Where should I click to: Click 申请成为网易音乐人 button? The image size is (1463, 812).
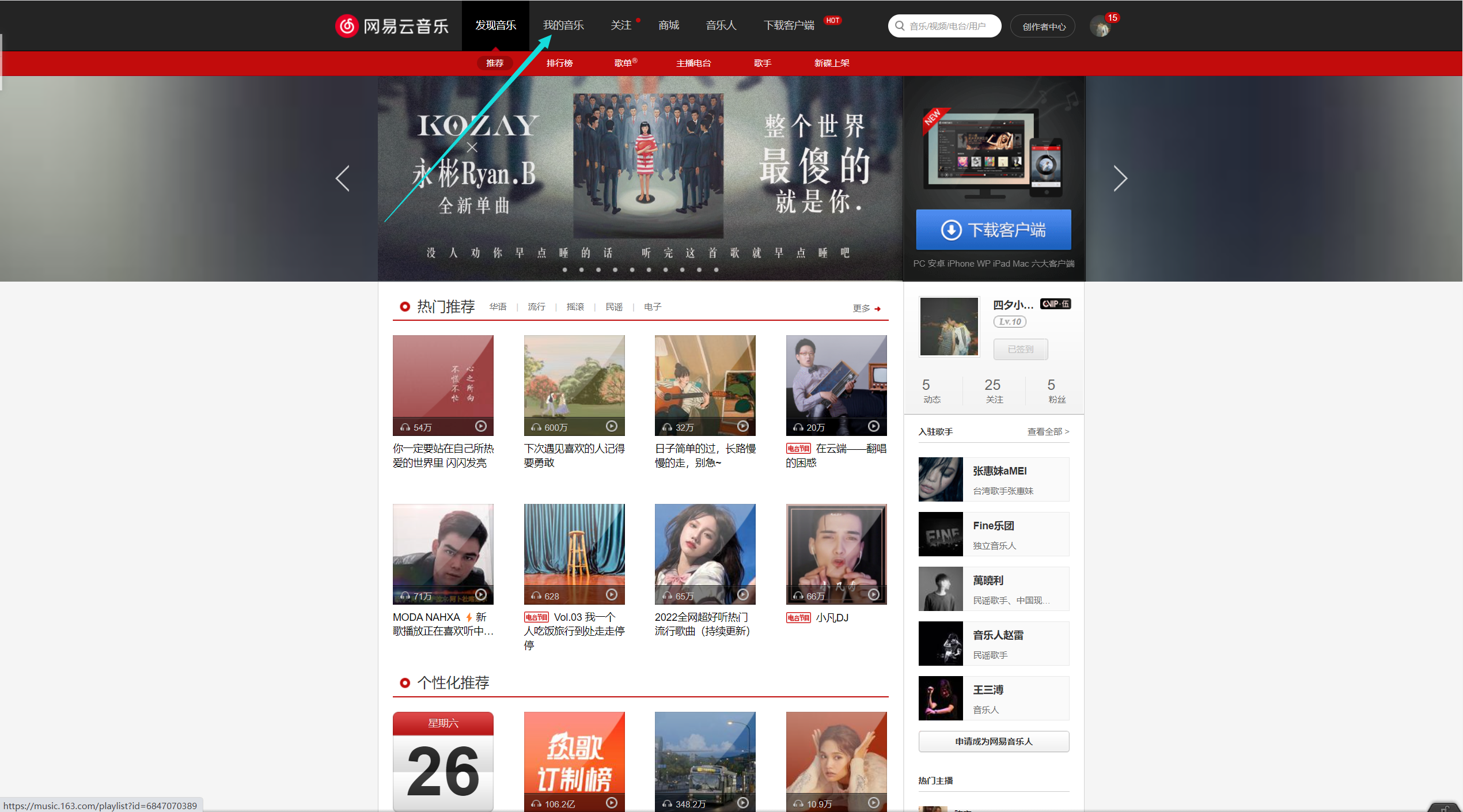994,742
